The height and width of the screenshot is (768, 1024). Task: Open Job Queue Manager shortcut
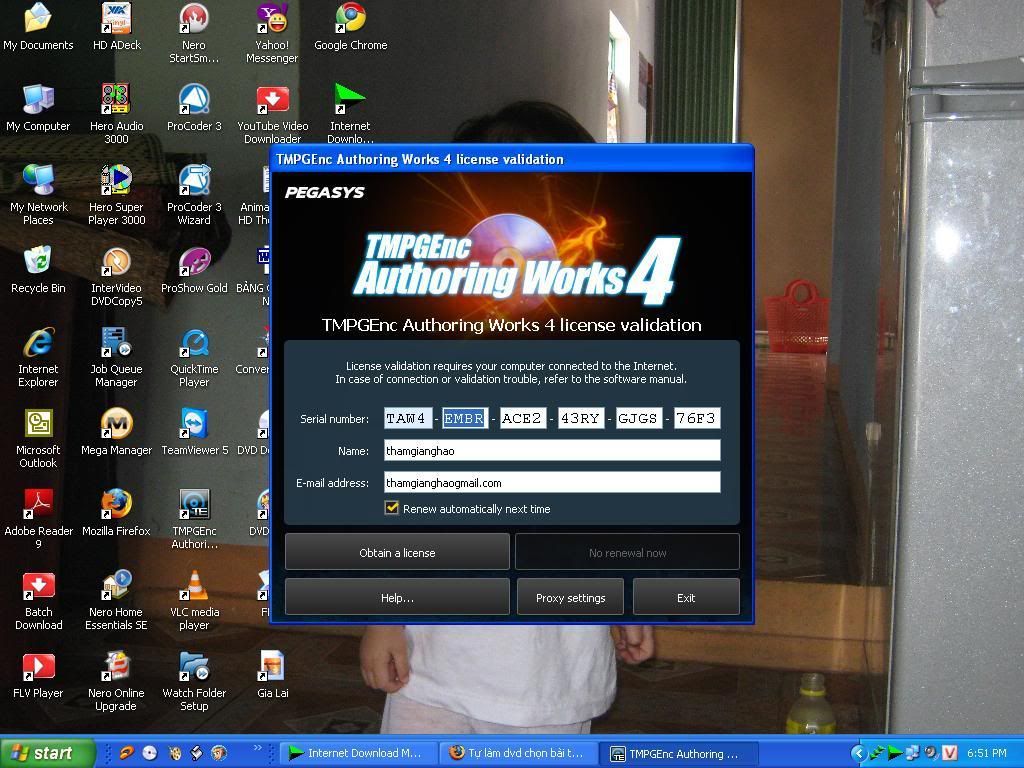point(116,357)
